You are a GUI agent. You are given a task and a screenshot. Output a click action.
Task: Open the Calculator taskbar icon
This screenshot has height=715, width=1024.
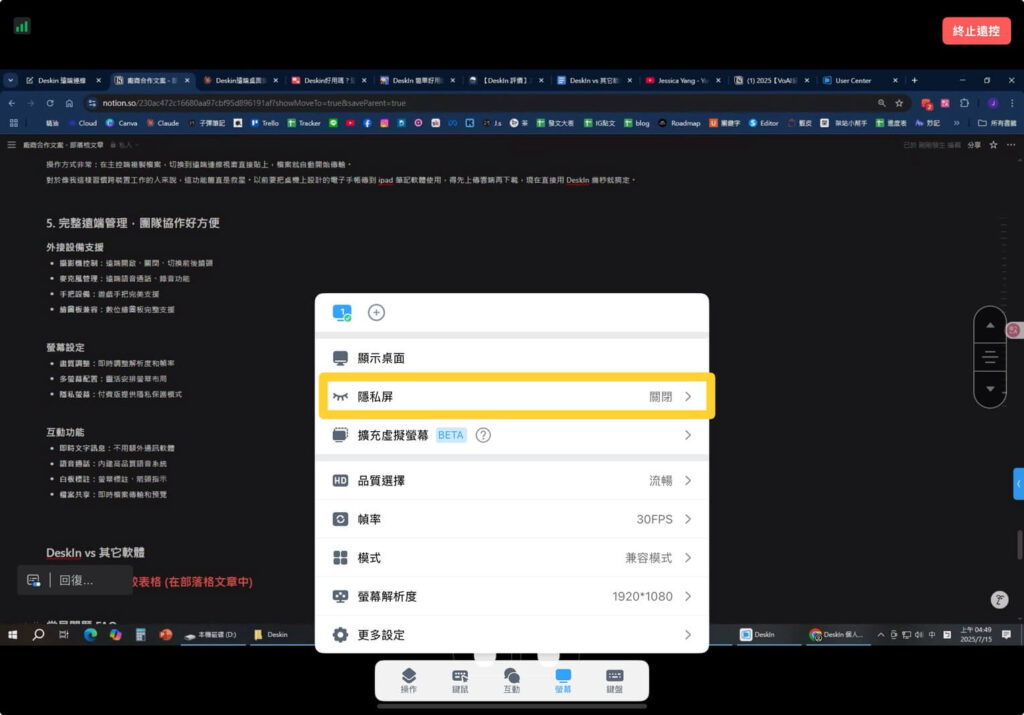click(x=140, y=635)
